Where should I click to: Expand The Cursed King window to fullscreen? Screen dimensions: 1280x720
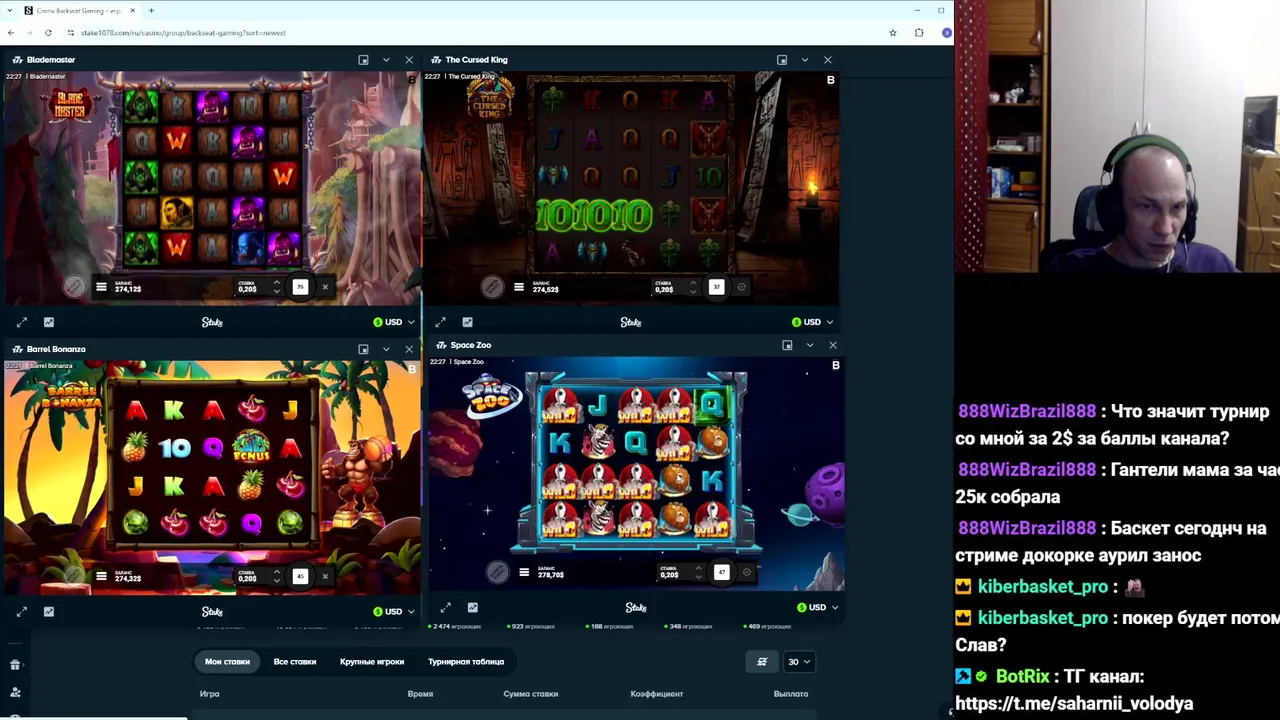pos(440,322)
